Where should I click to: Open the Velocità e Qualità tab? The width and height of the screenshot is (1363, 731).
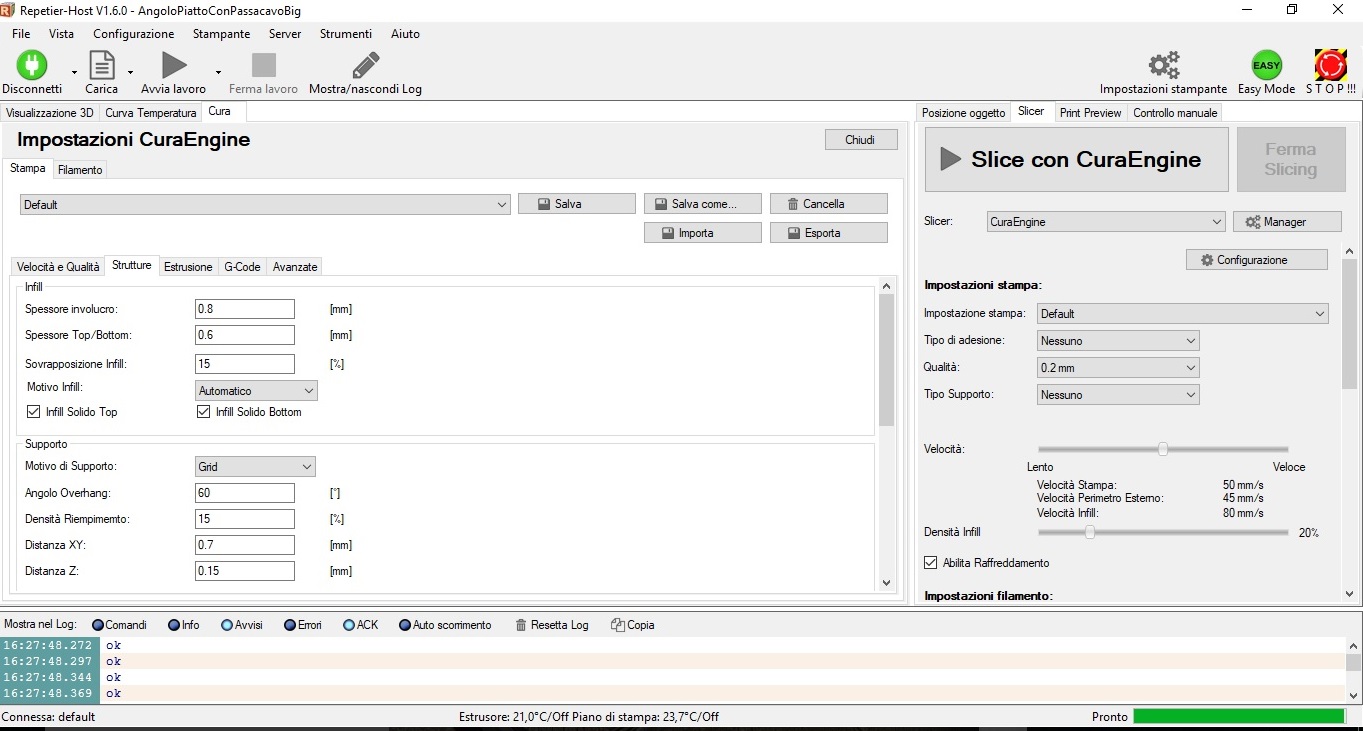click(58, 267)
